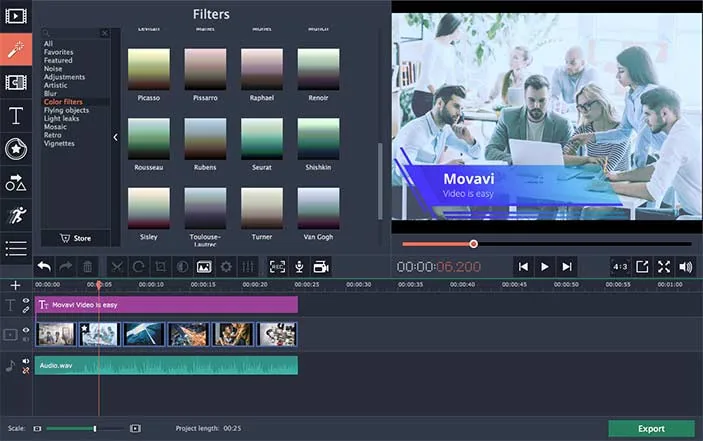This screenshot has height=441, width=703.
Task: Open the 4:3 aspect ratio selector
Action: tap(620, 267)
